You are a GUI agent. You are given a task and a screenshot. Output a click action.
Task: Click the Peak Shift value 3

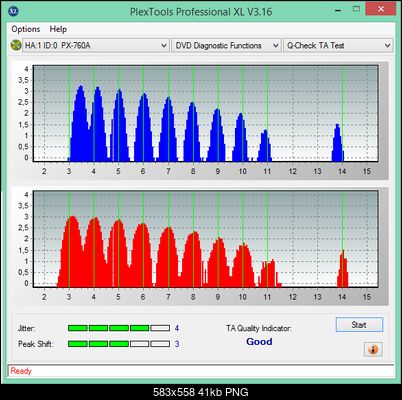177,344
